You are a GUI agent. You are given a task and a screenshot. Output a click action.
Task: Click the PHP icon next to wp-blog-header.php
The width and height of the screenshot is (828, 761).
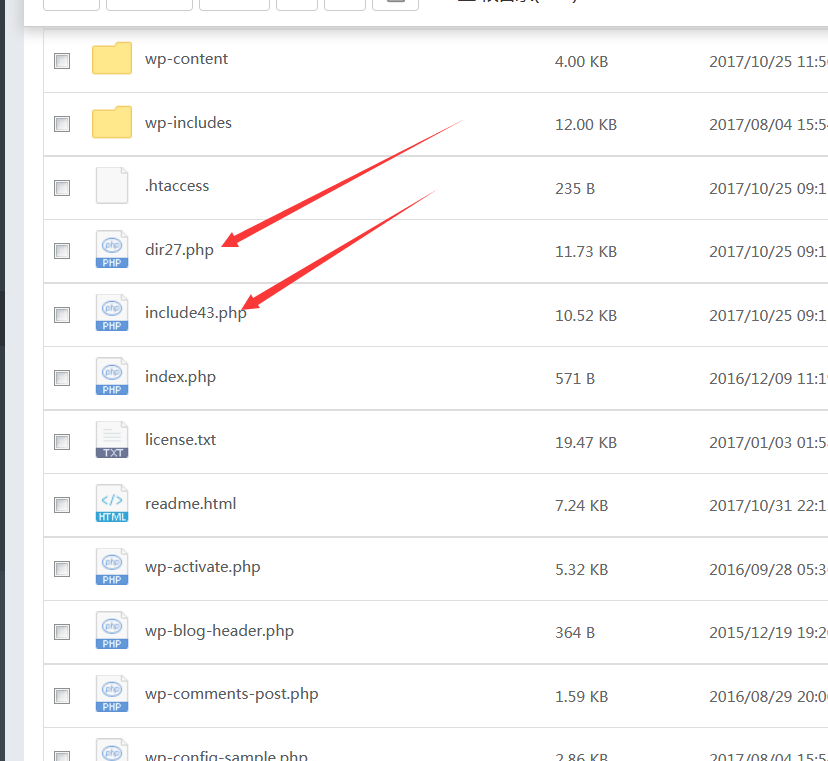tap(111, 630)
